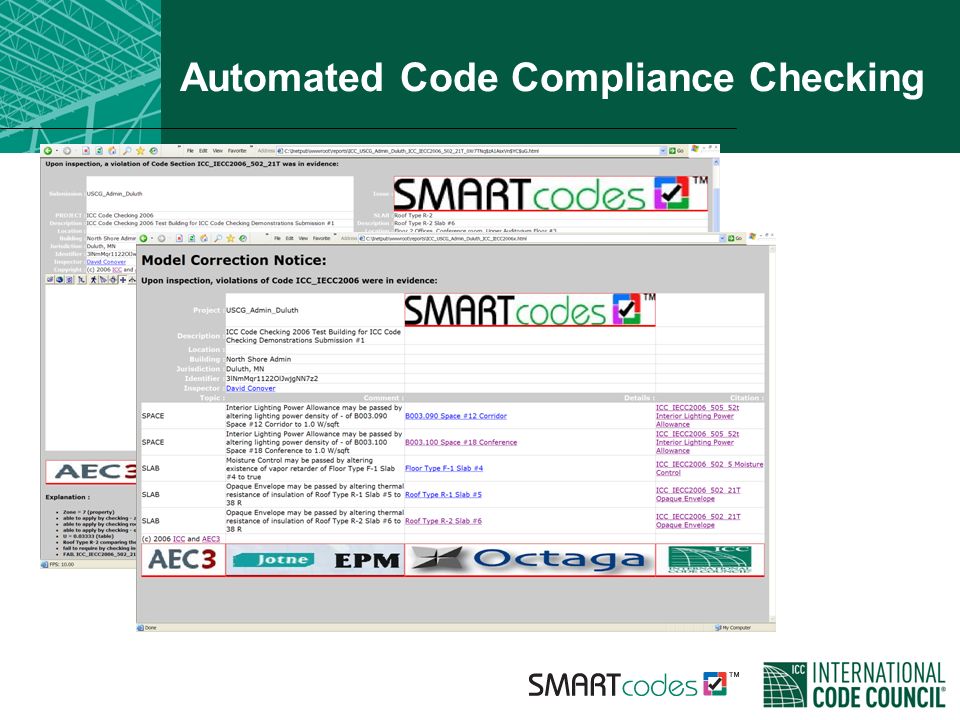Screen dimensions: 960x720
Task: Click Search magnifier in Model Correction Notice window
Action: click(218, 238)
